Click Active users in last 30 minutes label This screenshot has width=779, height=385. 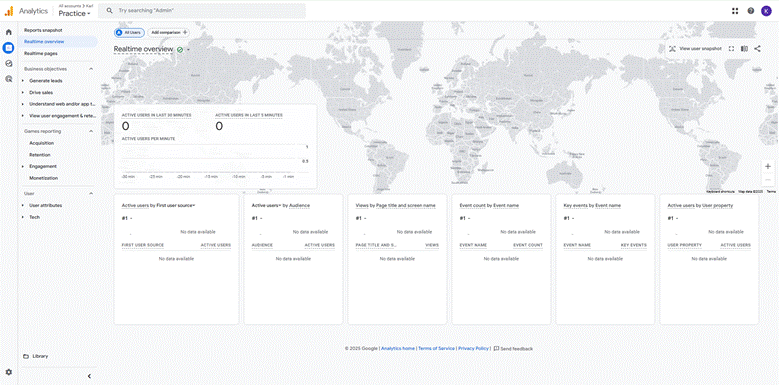tap(156, 115)
